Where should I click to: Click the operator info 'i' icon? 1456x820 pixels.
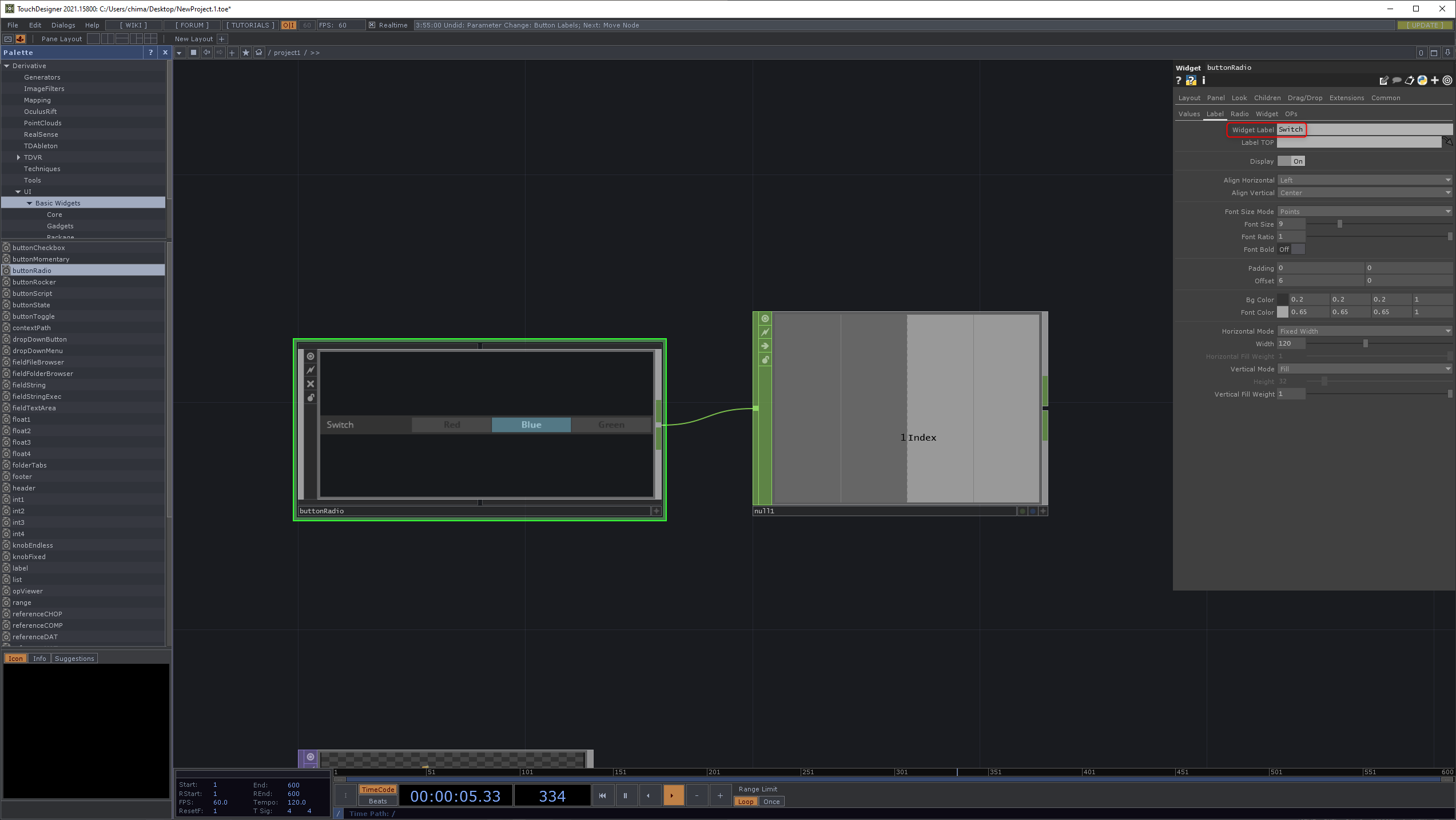(x=1203, y=81)
